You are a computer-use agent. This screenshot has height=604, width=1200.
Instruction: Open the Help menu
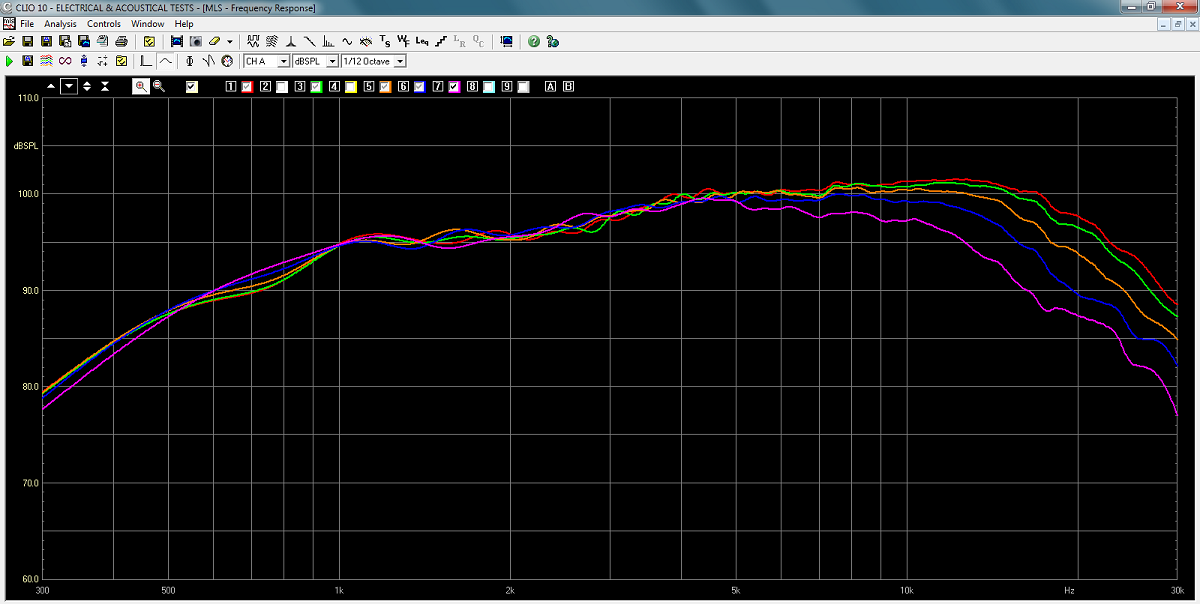(184, 23)
